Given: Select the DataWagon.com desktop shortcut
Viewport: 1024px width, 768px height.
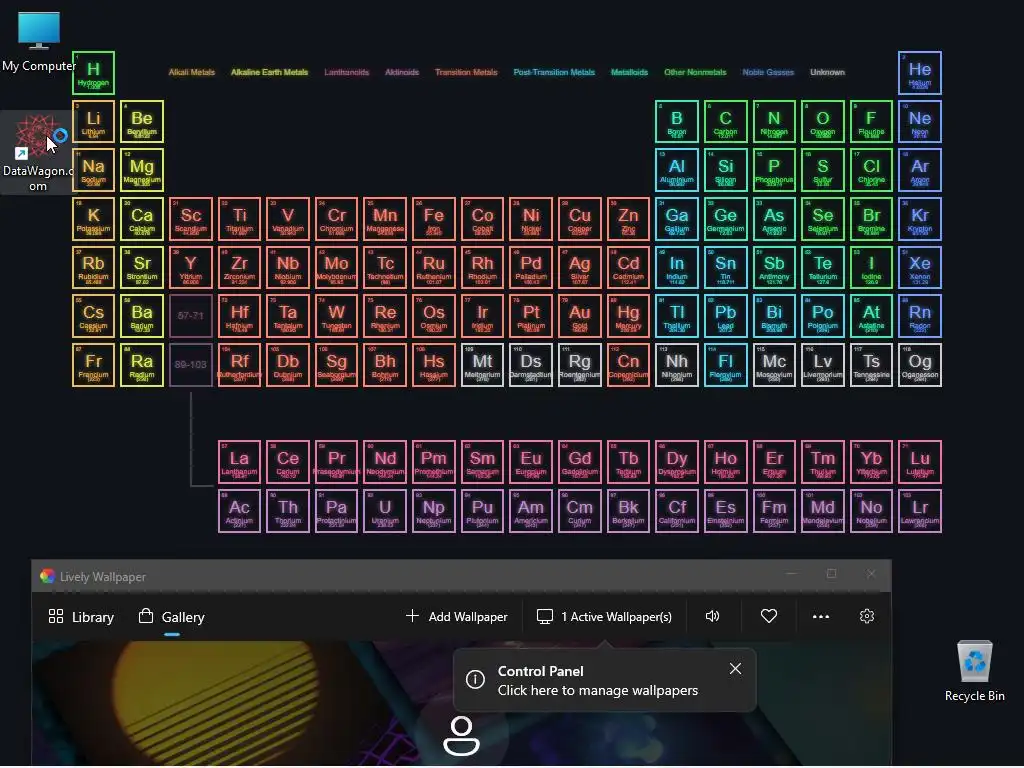Looking at the screenshot, I should (38, 153).
